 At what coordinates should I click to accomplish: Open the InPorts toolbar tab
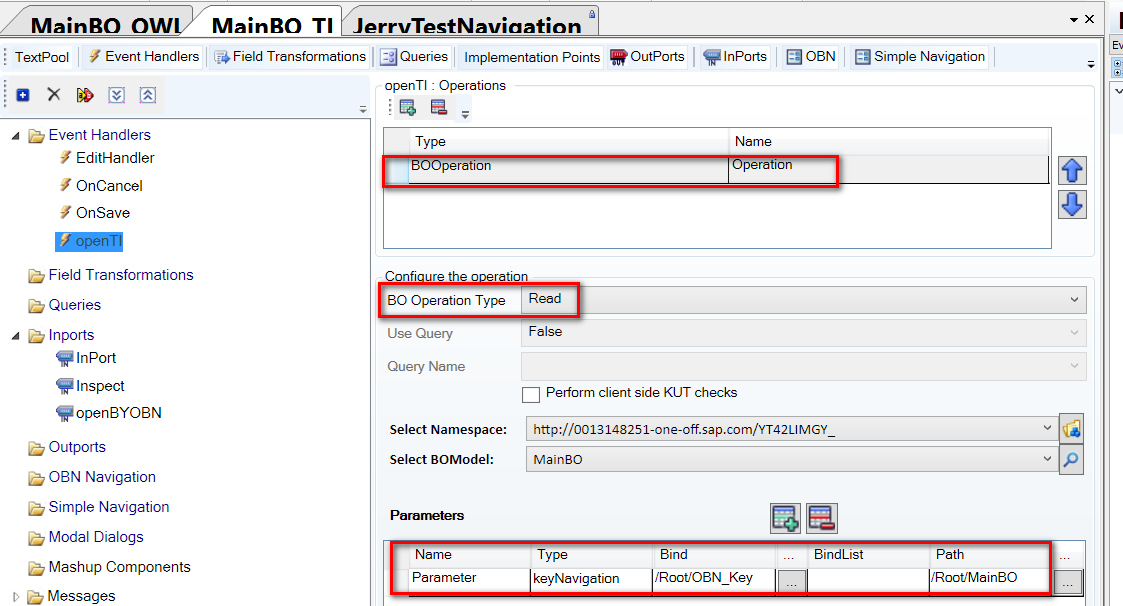coord(736,56)
